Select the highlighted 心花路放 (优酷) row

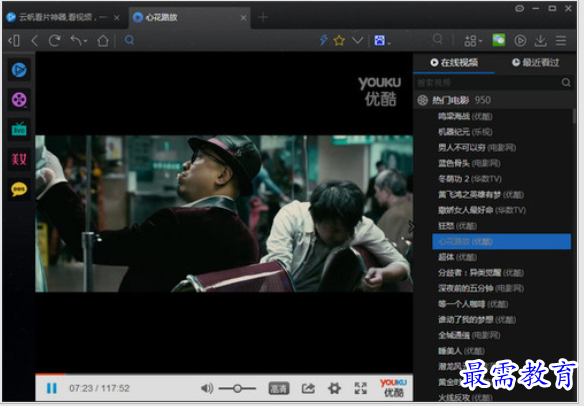click(x=501, y=241)
